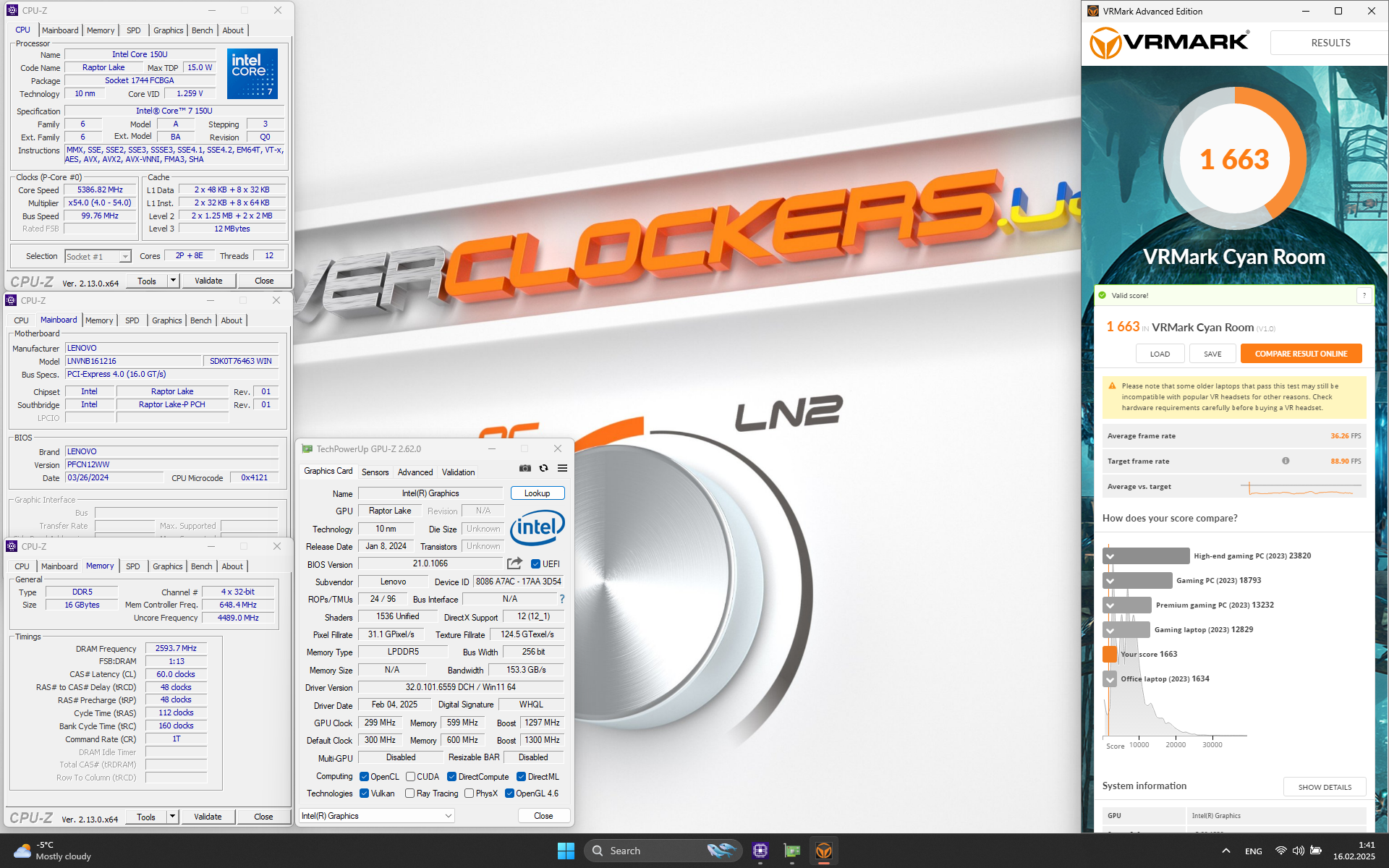This screenshot has height=868, width=1389.
Task: Click the Lookup button in GPU-Z
Action: 537,493
